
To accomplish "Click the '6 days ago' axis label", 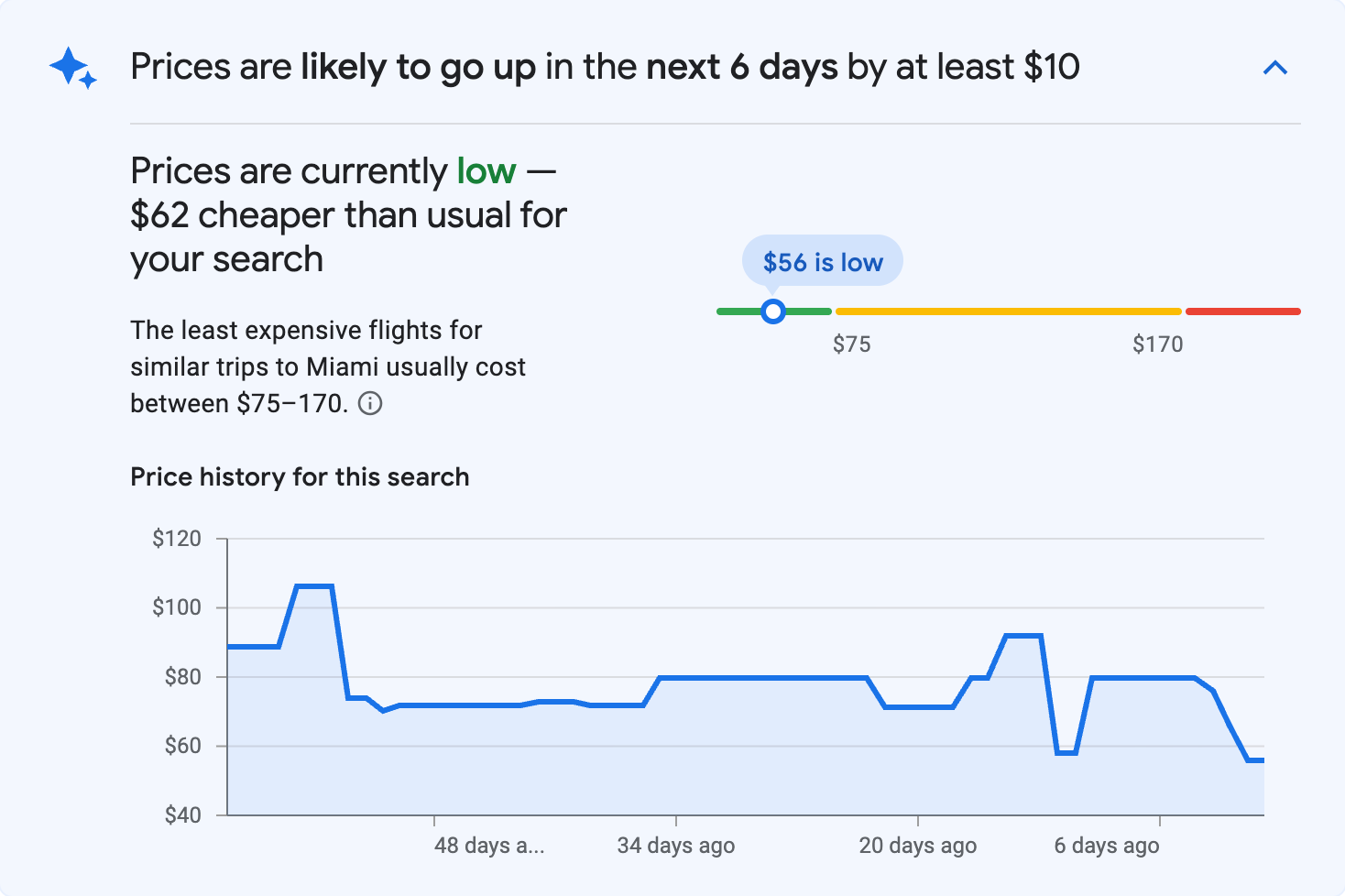I will point(1105,846).
